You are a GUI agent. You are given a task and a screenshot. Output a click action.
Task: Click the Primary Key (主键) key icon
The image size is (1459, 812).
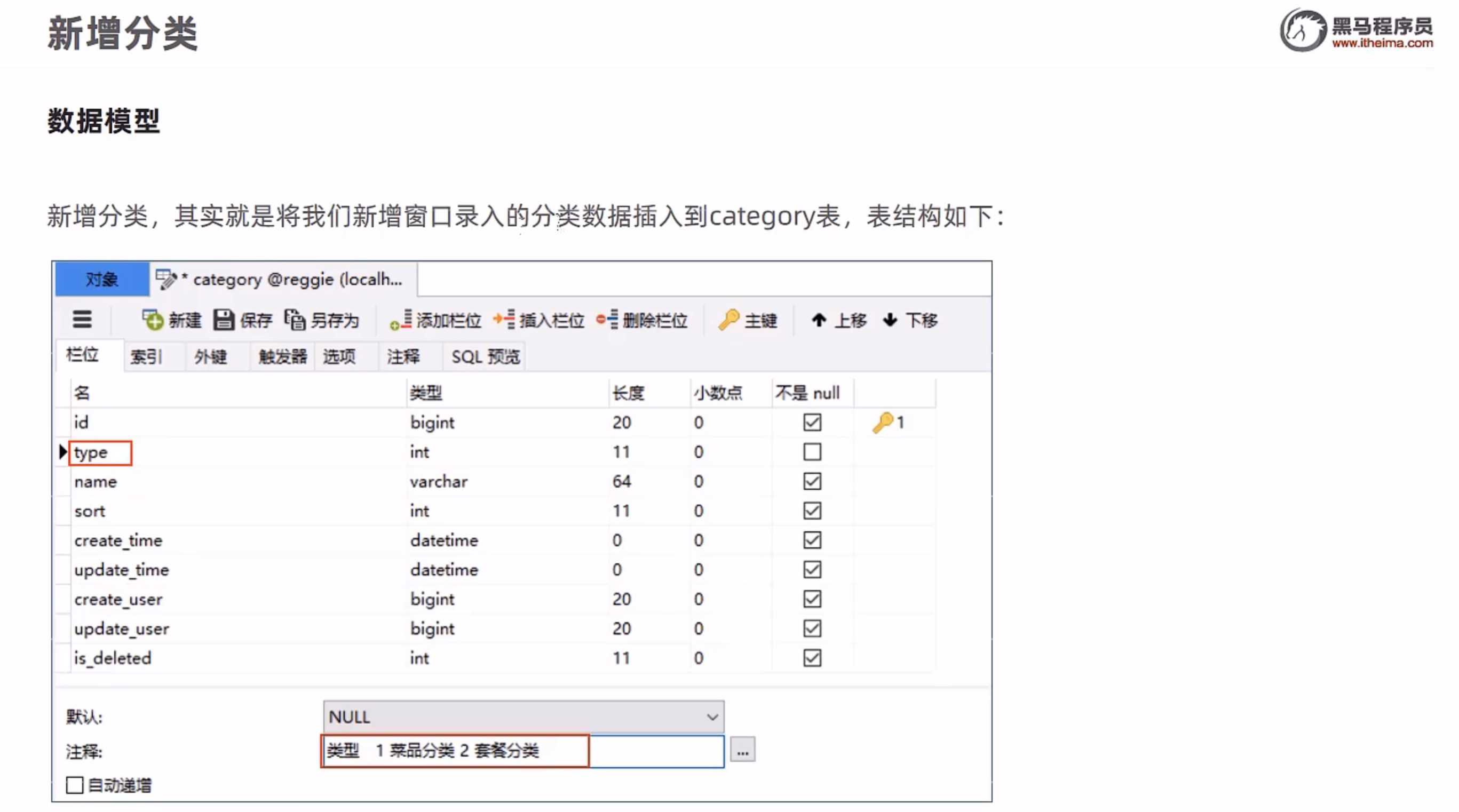click(729, 320)
